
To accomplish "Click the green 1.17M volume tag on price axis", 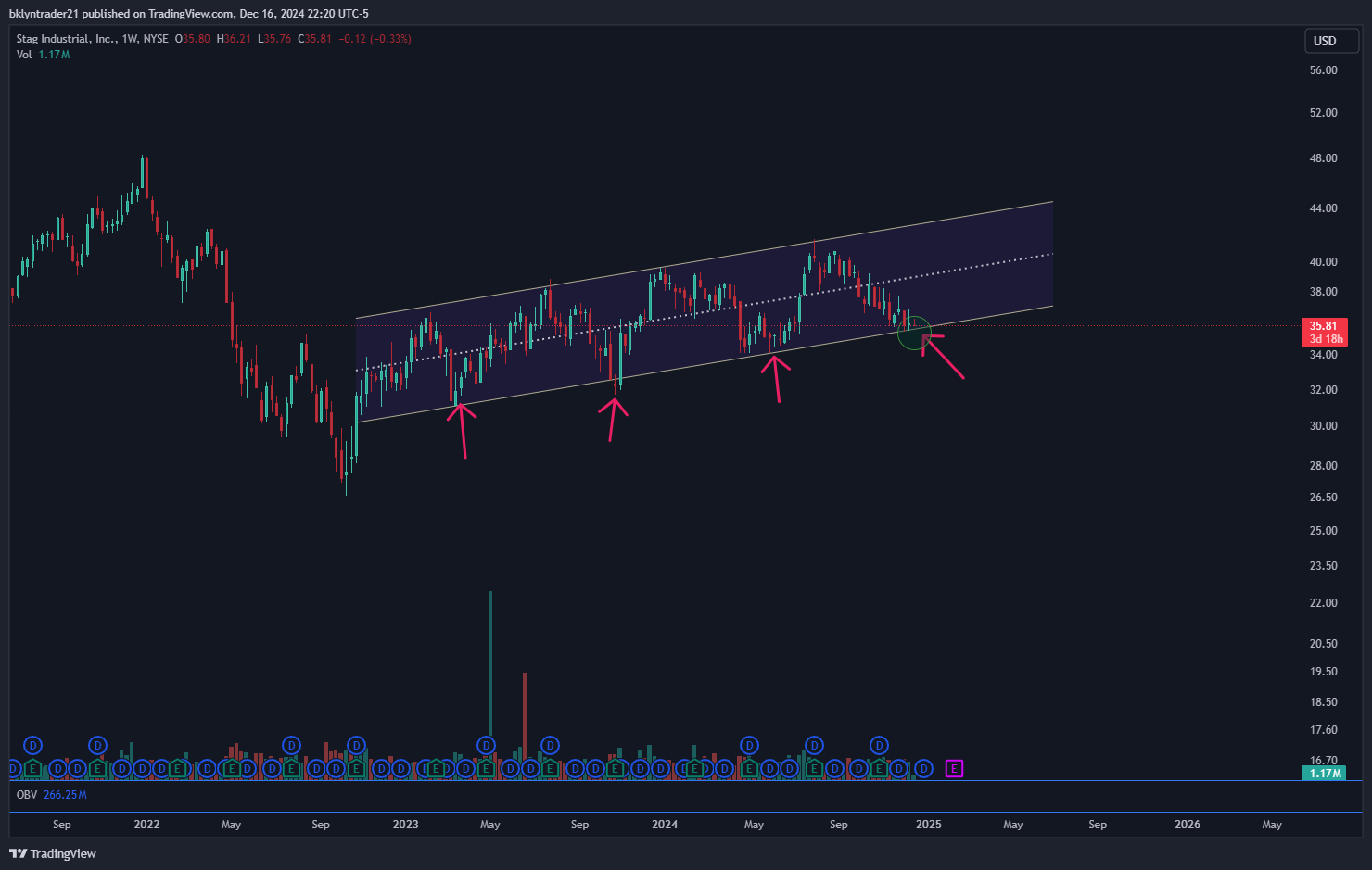I will [x=1325, y=773].
